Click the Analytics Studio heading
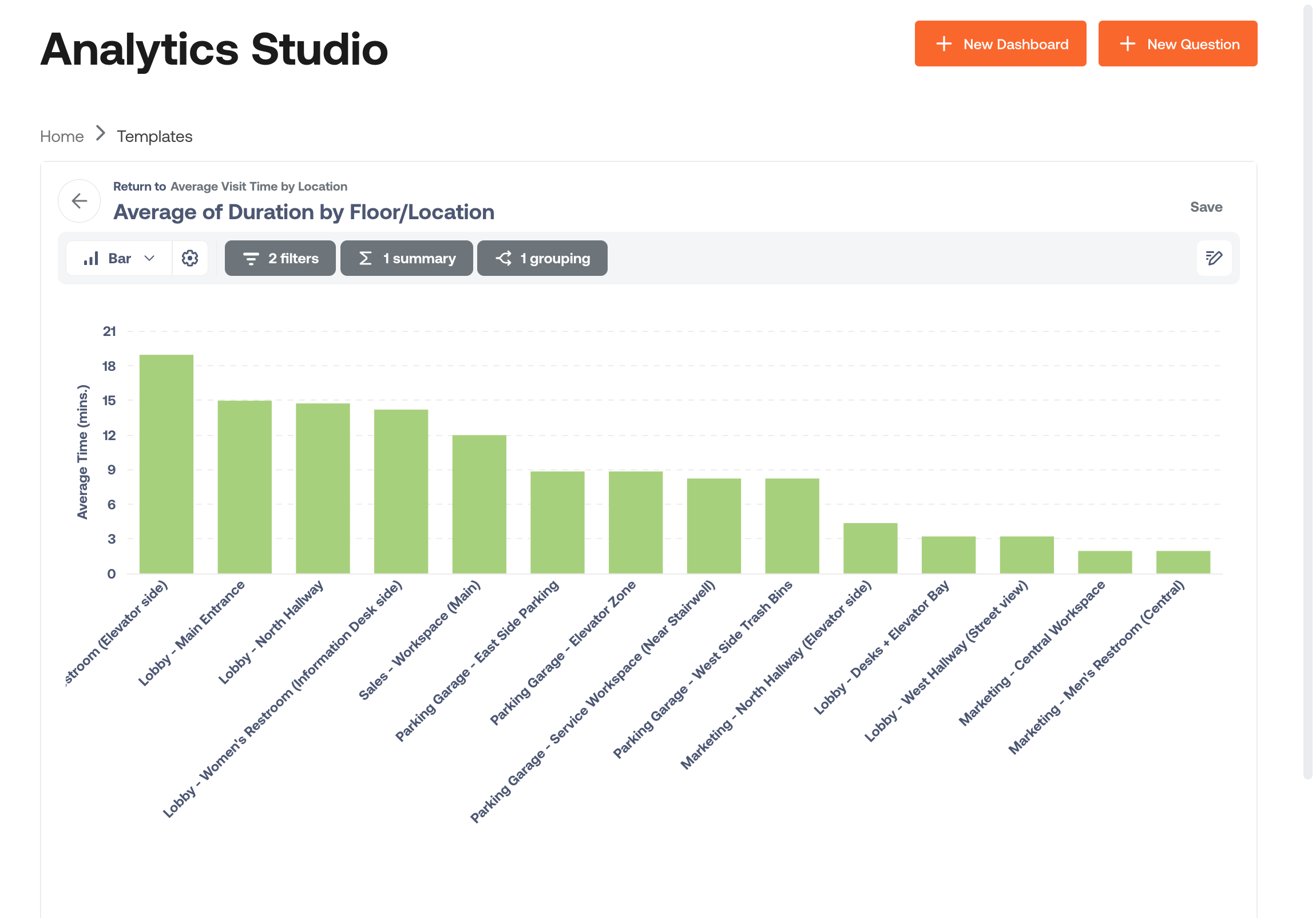This screenshot has width=1316, height=918. tap(214, 49)
